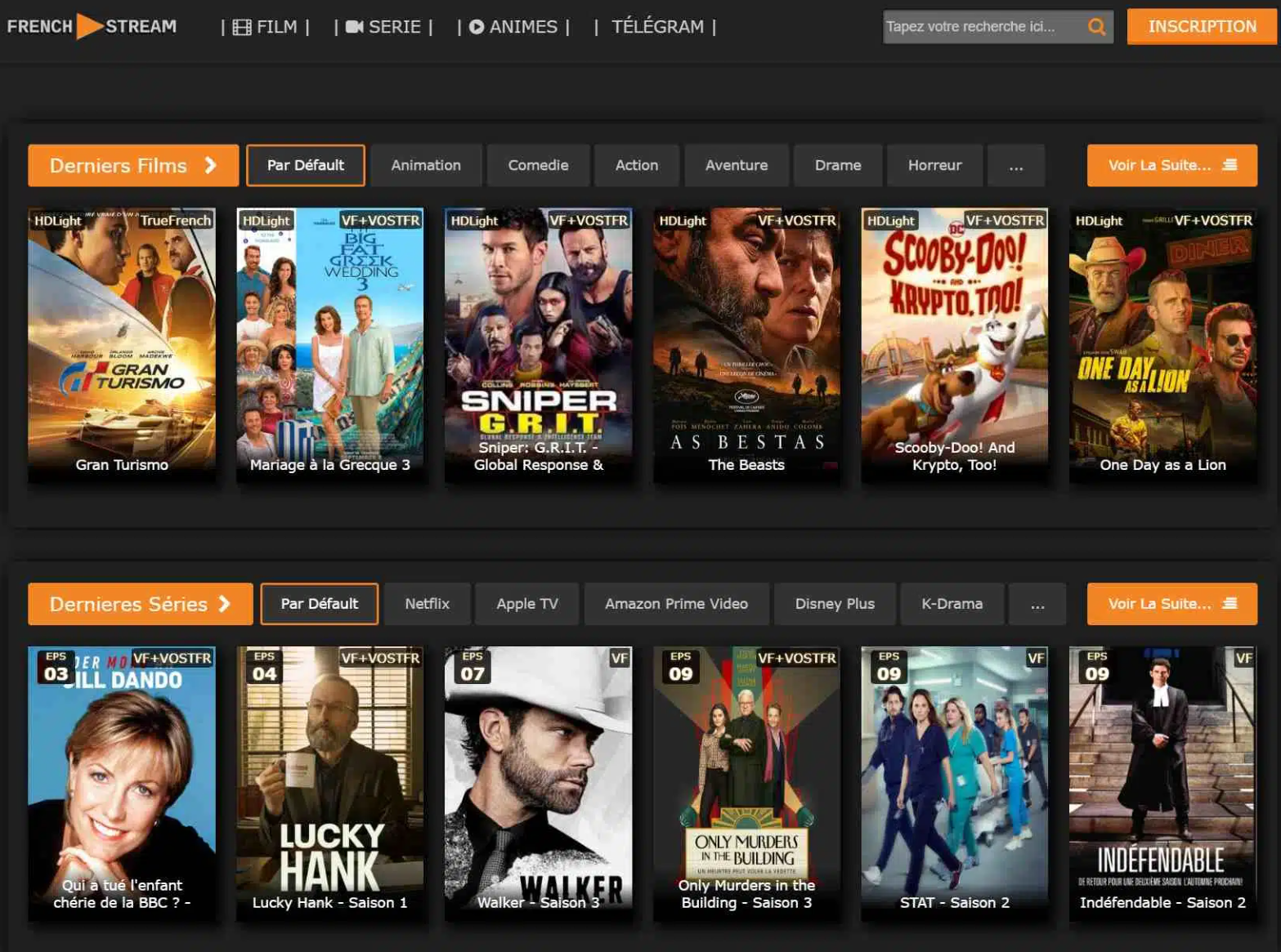Image resolution: width=1281 pixels, height=952 pixels.
Task: Select the K-Drama series tab
Action: click(952, 604)
